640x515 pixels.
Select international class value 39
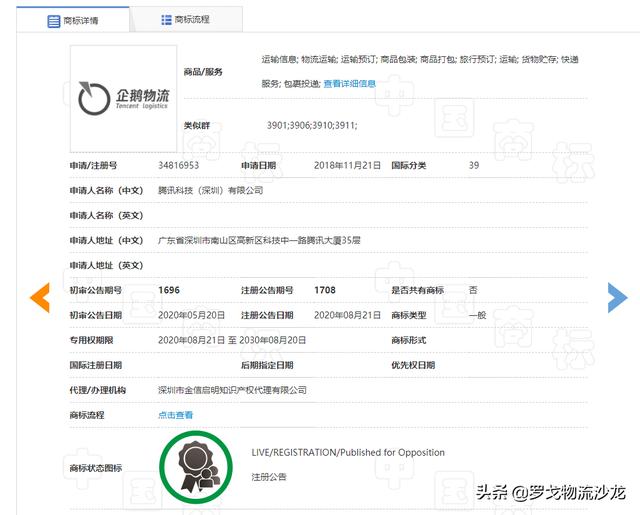click(474, 165)
